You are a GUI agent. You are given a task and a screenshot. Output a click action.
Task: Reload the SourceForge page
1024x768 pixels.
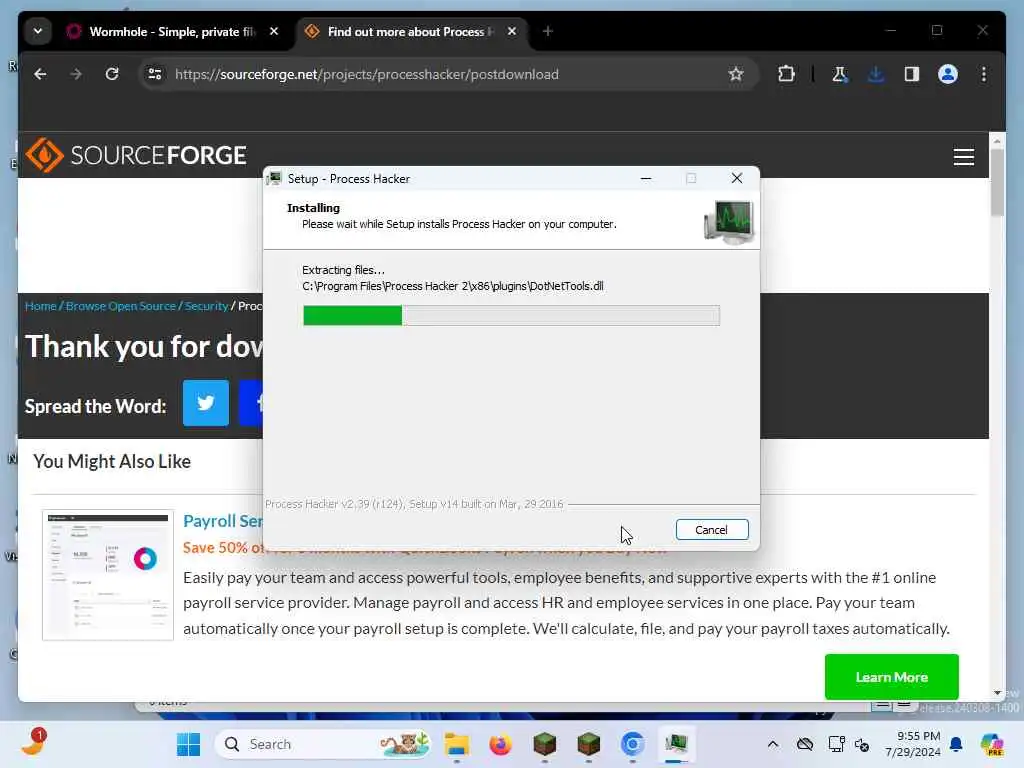(x=112, y=74)
